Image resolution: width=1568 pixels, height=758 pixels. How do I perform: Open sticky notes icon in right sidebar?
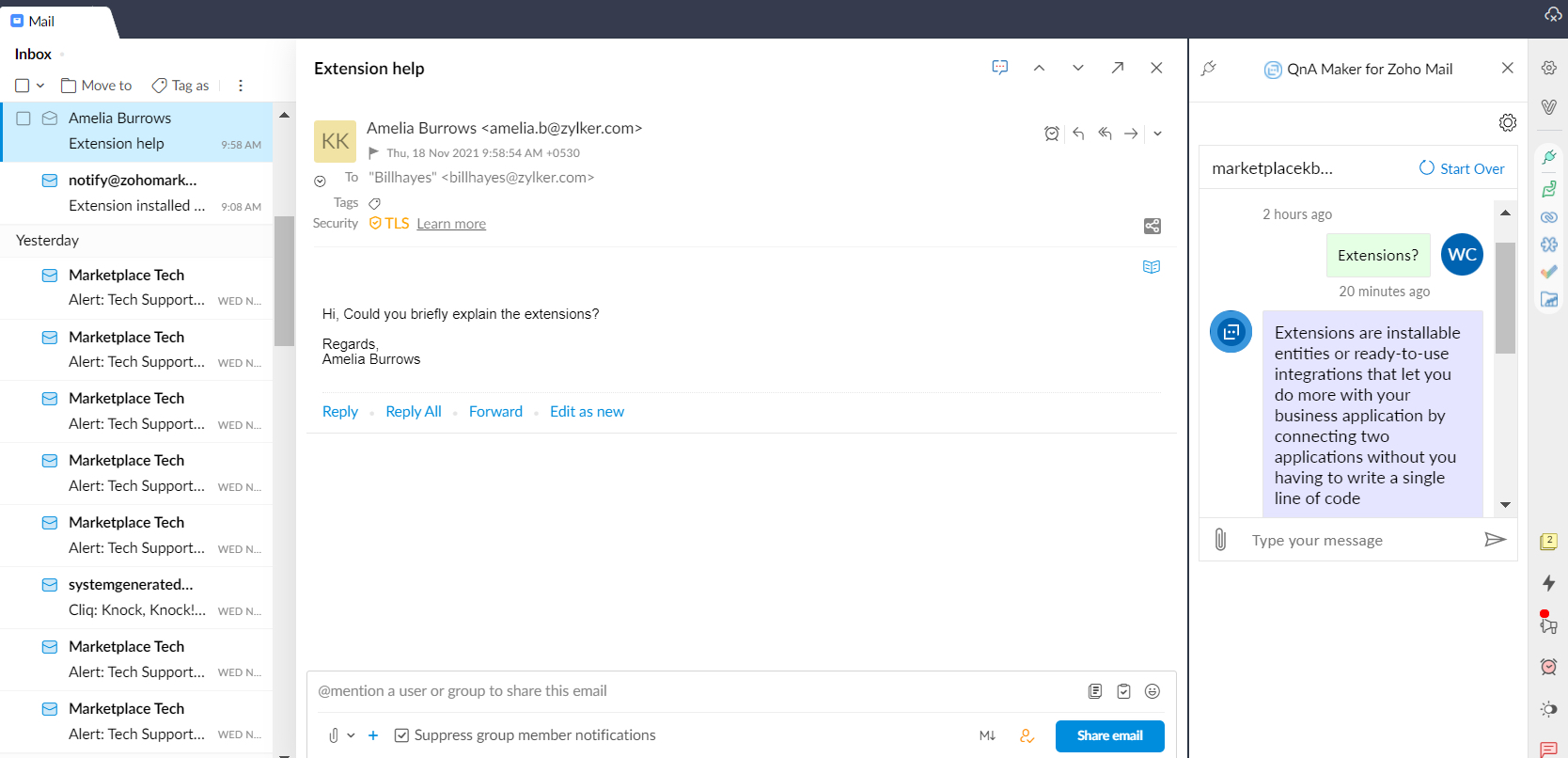click(1549, 542)
